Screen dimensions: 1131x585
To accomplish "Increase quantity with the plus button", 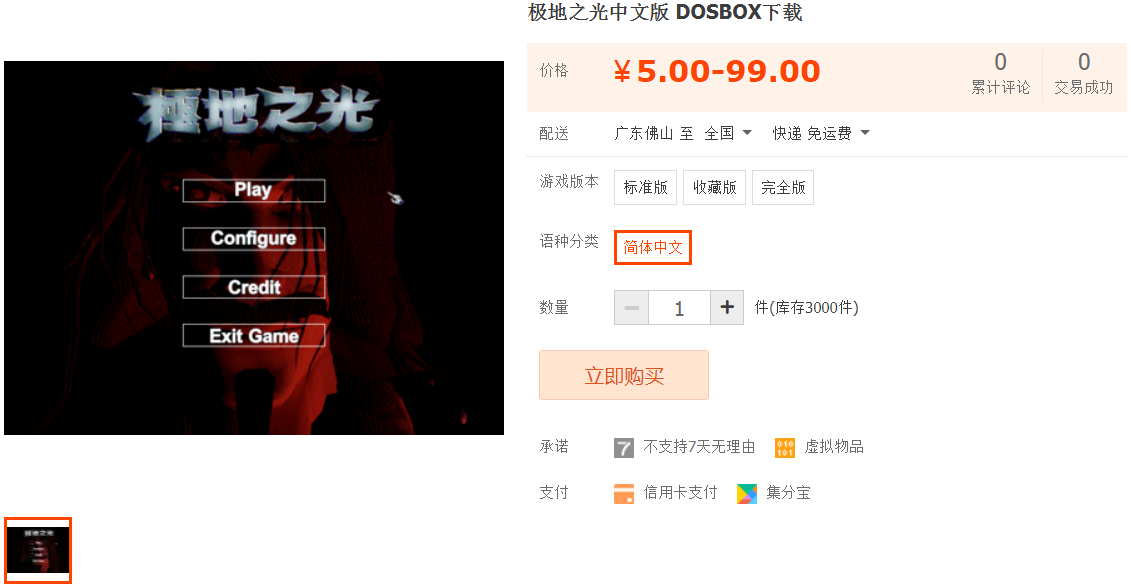I will [727, 308].
